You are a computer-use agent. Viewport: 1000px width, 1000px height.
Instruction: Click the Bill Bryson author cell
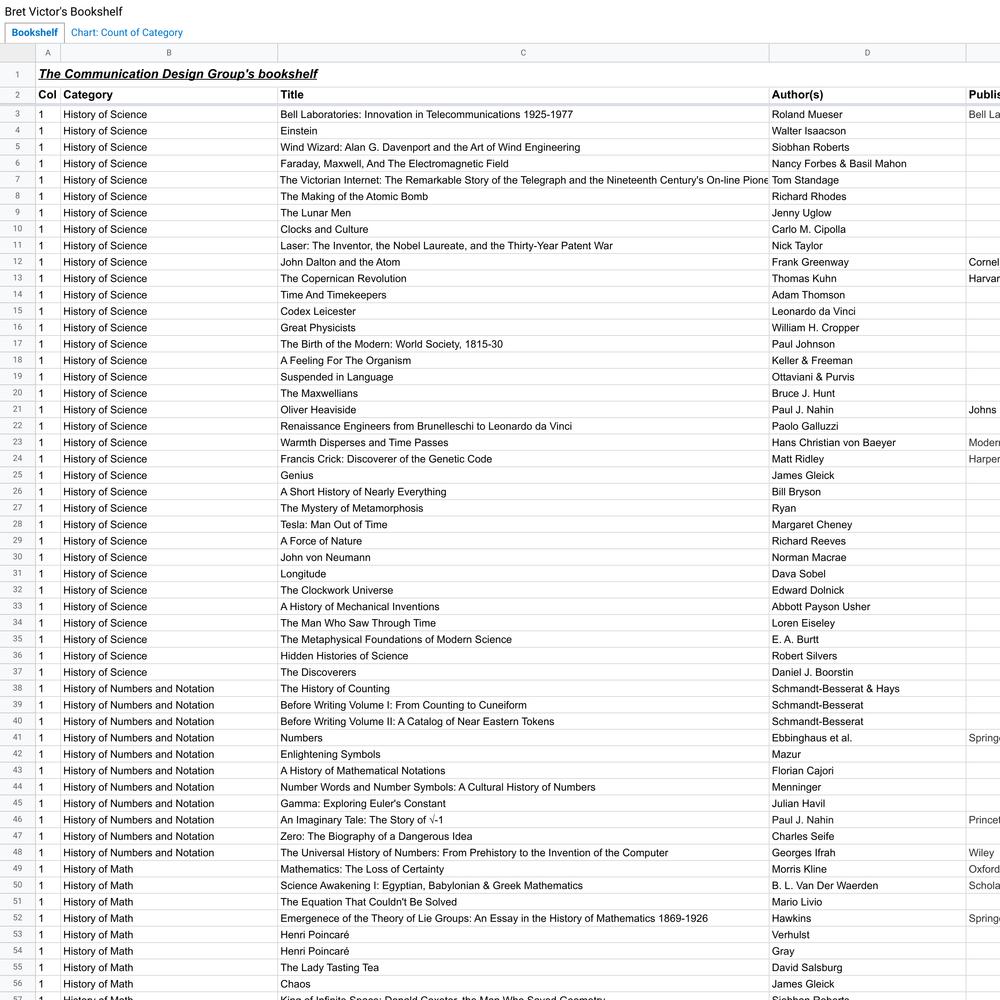[867, 492]
